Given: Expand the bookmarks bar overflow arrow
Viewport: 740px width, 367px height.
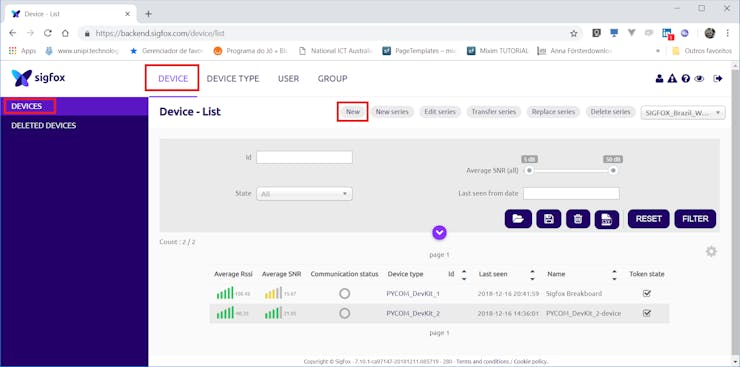Looking at the screenshot, I should point(658,50).
